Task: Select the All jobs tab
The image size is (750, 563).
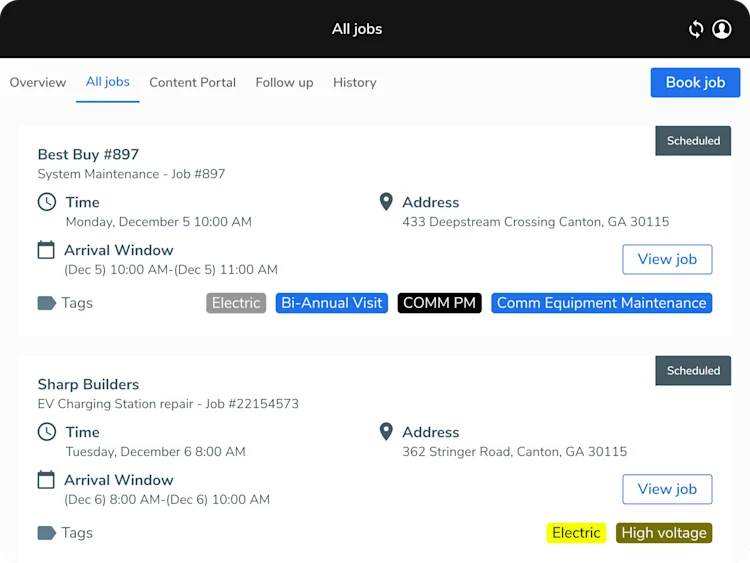Action: click(108, 82)
